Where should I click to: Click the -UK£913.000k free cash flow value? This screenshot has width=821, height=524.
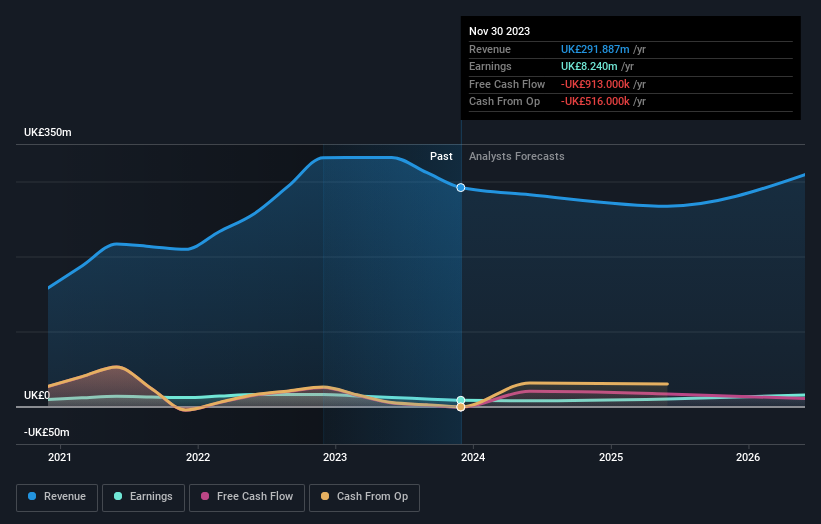(595, 84)
